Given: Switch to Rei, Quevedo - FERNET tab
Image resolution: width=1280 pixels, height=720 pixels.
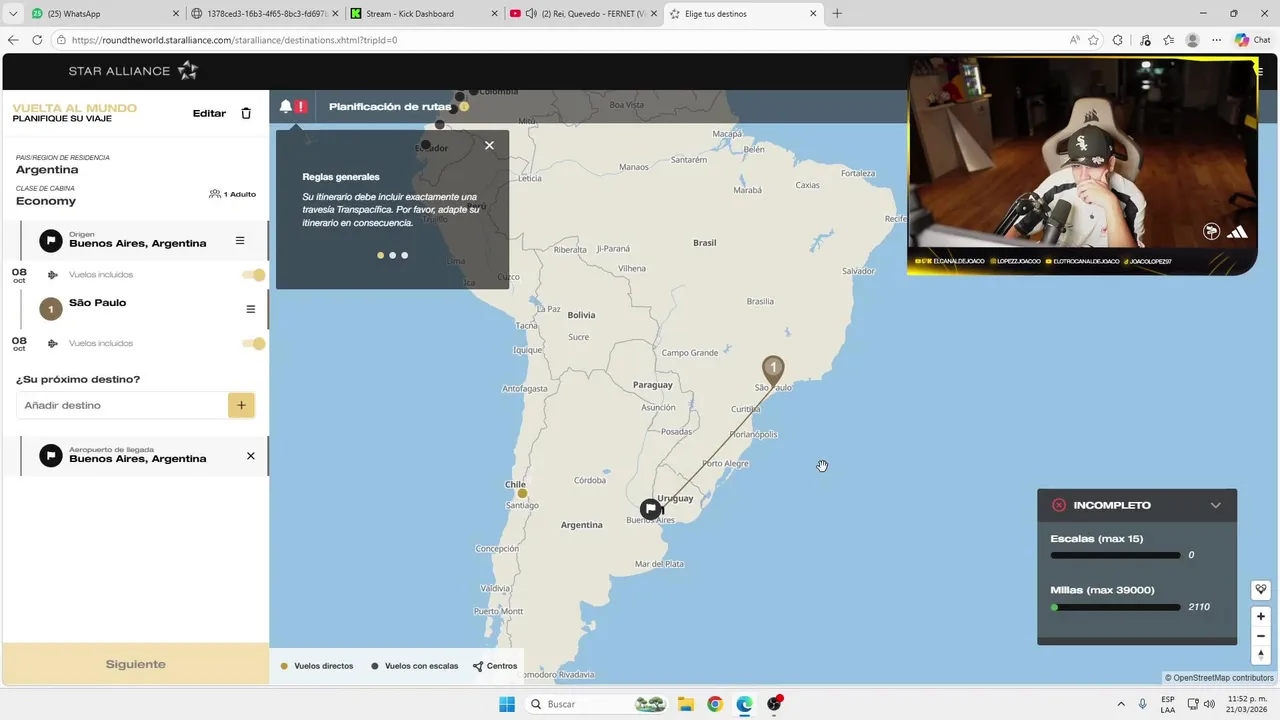Looking at the screenshot, I should 584,14.
